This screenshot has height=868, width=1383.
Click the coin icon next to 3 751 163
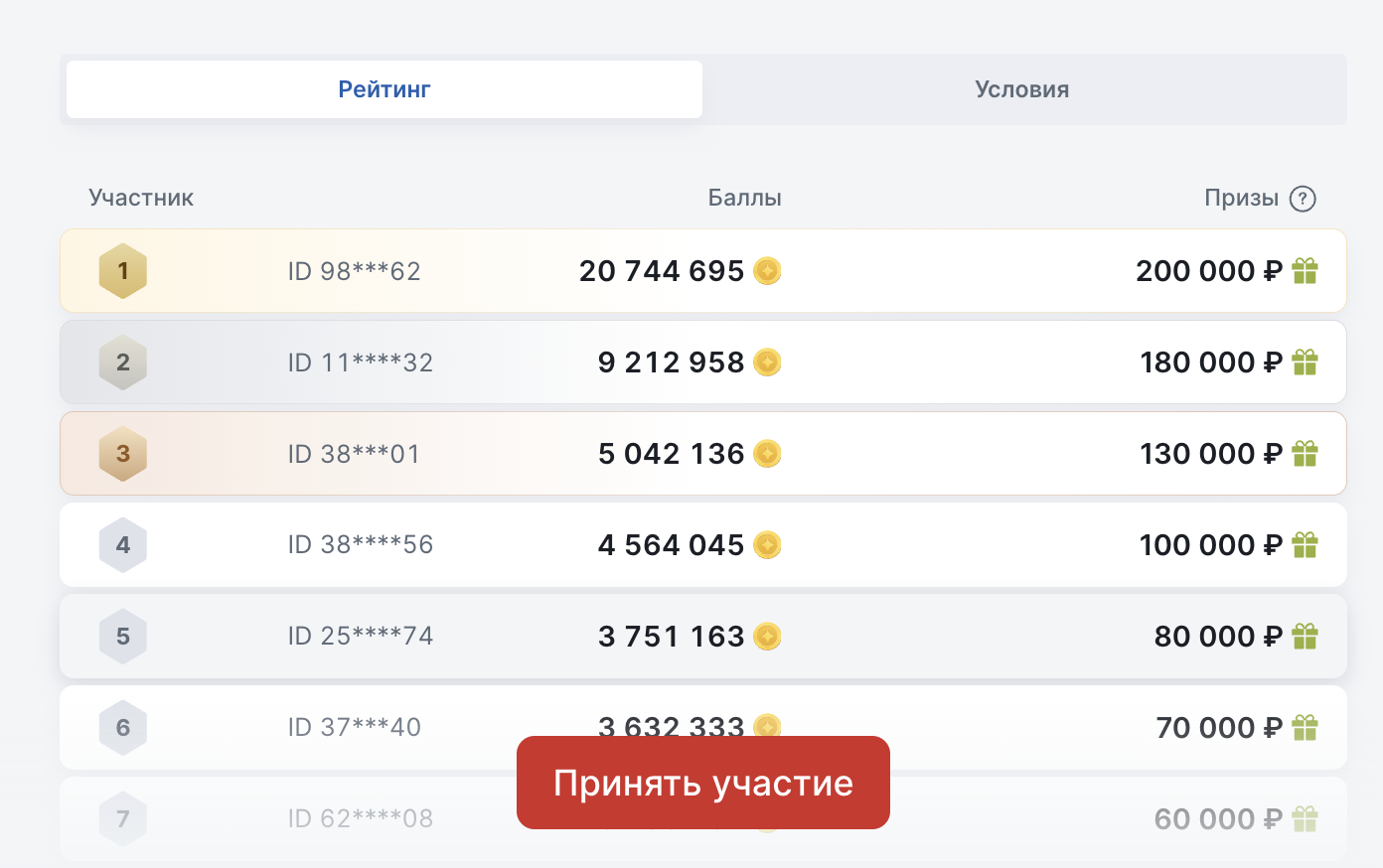click(767, 637)
